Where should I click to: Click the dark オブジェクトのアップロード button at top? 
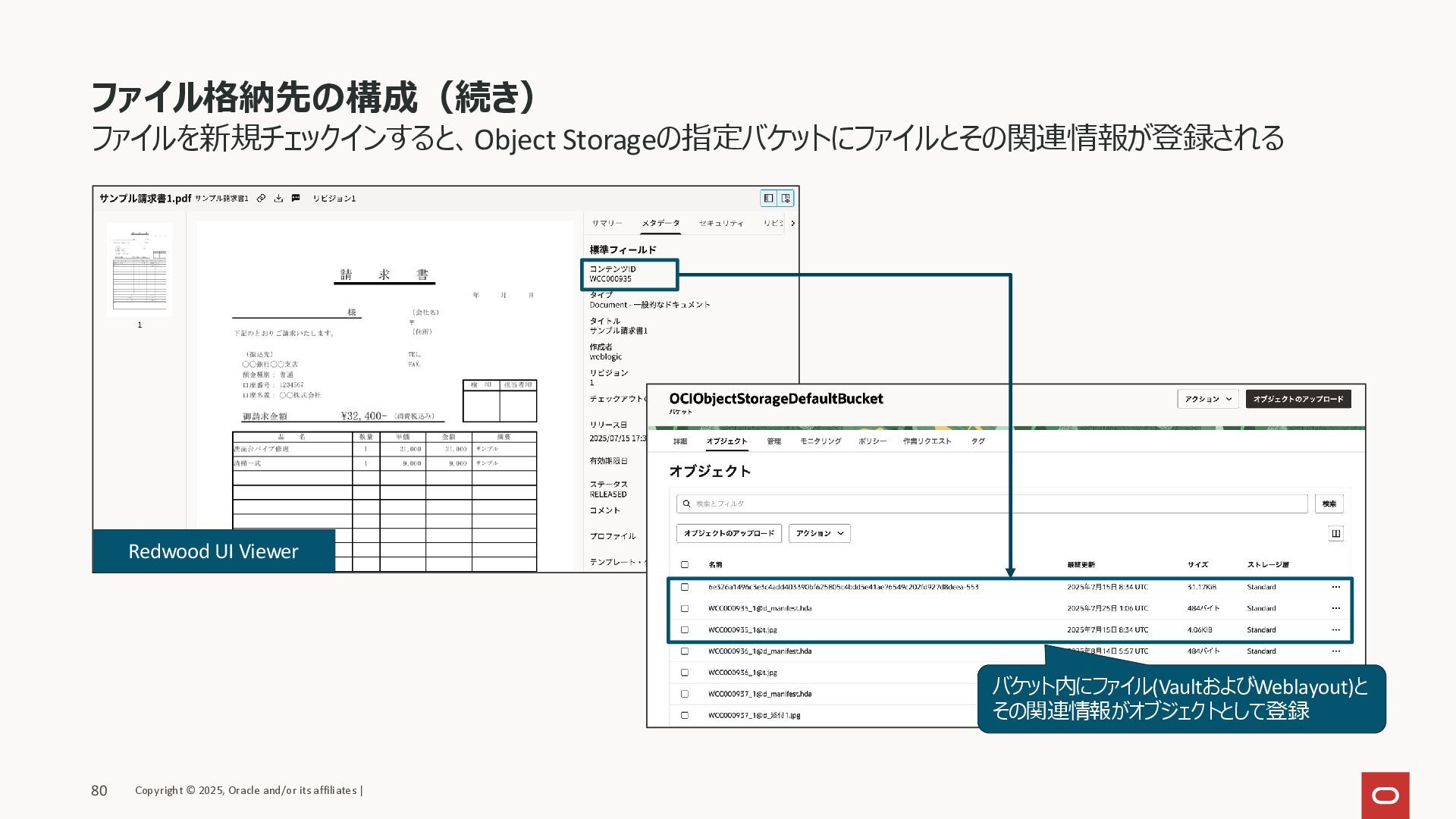click(1298, 399)
